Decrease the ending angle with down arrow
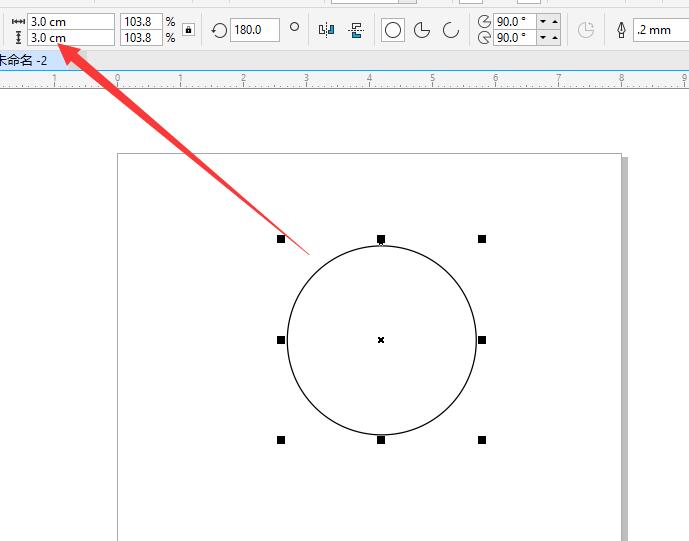Image resolution: width=689 pixels, height=541 pixels. click(x=543, y=38)
